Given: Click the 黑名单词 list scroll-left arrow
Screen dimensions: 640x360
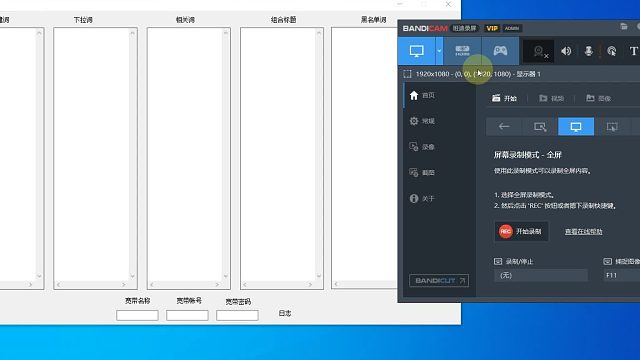Looking at the screenshot, I should point(336,284).
